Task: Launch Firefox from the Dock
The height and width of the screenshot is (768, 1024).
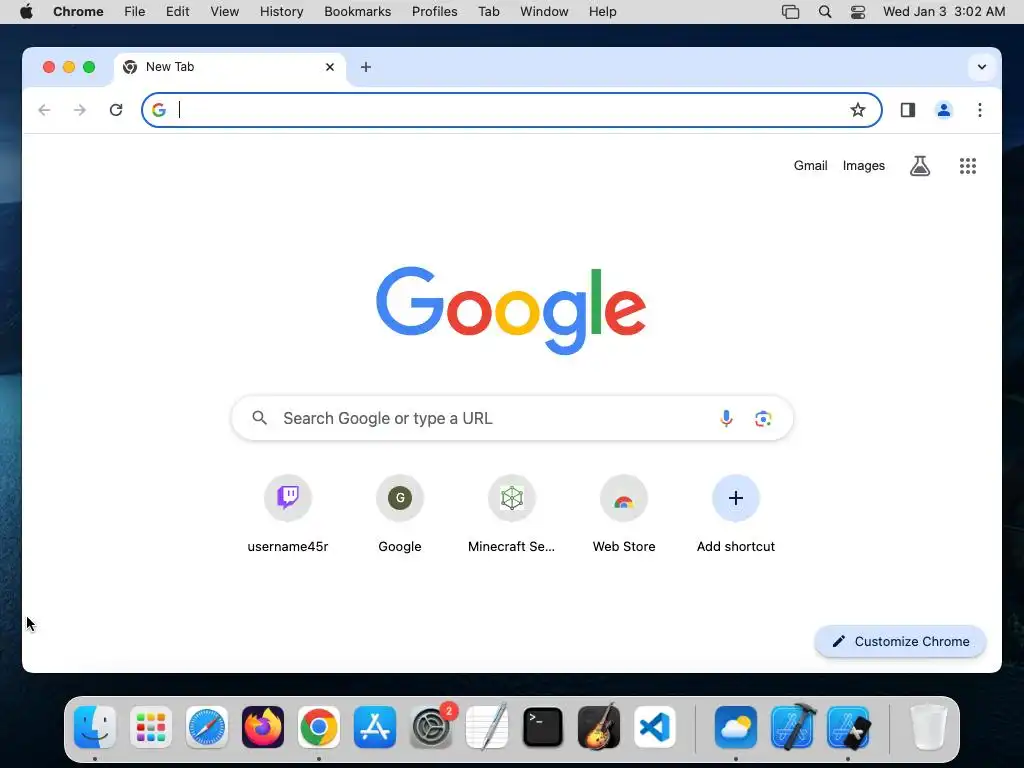Action: pyautogui.click(x=263, y=727)
